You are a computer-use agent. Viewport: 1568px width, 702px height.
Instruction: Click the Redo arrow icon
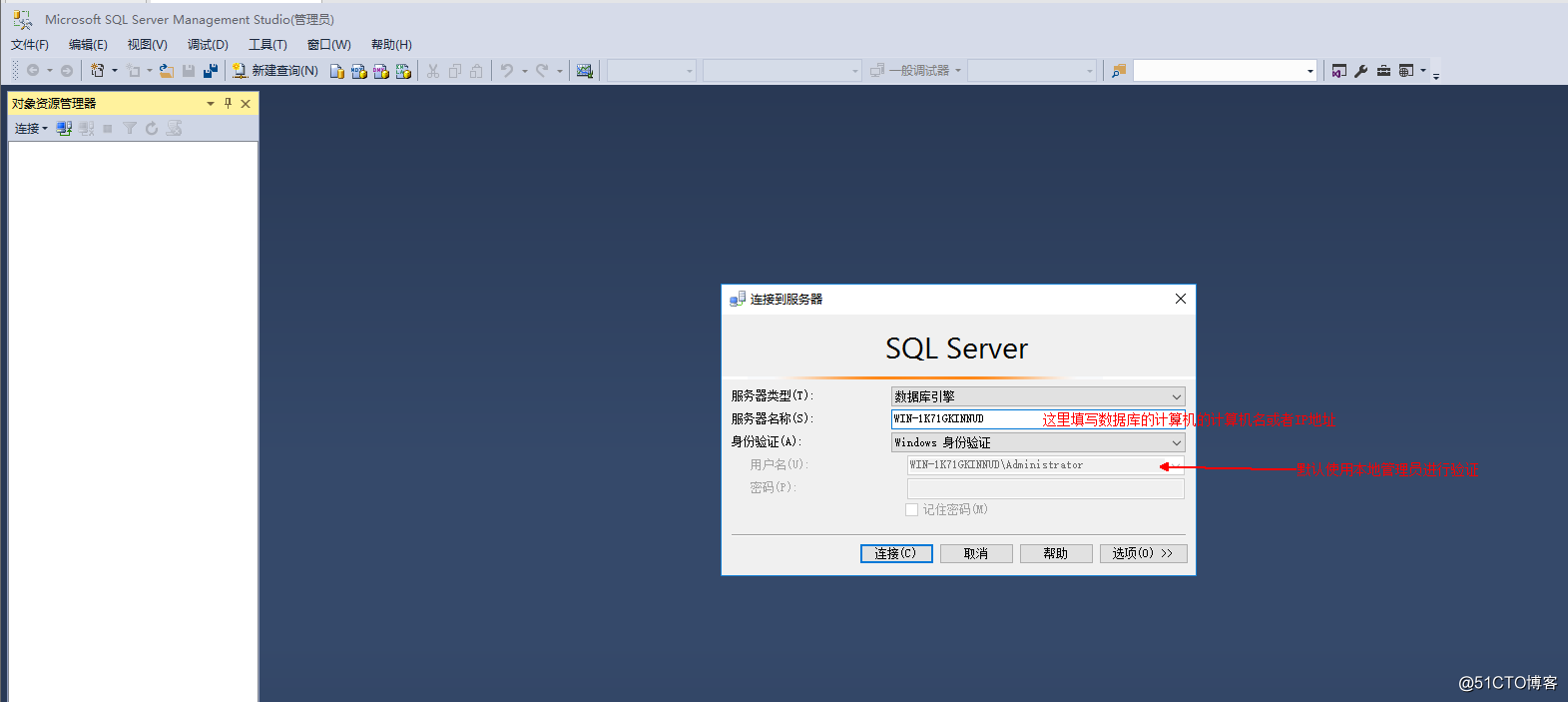coord(542,71)
